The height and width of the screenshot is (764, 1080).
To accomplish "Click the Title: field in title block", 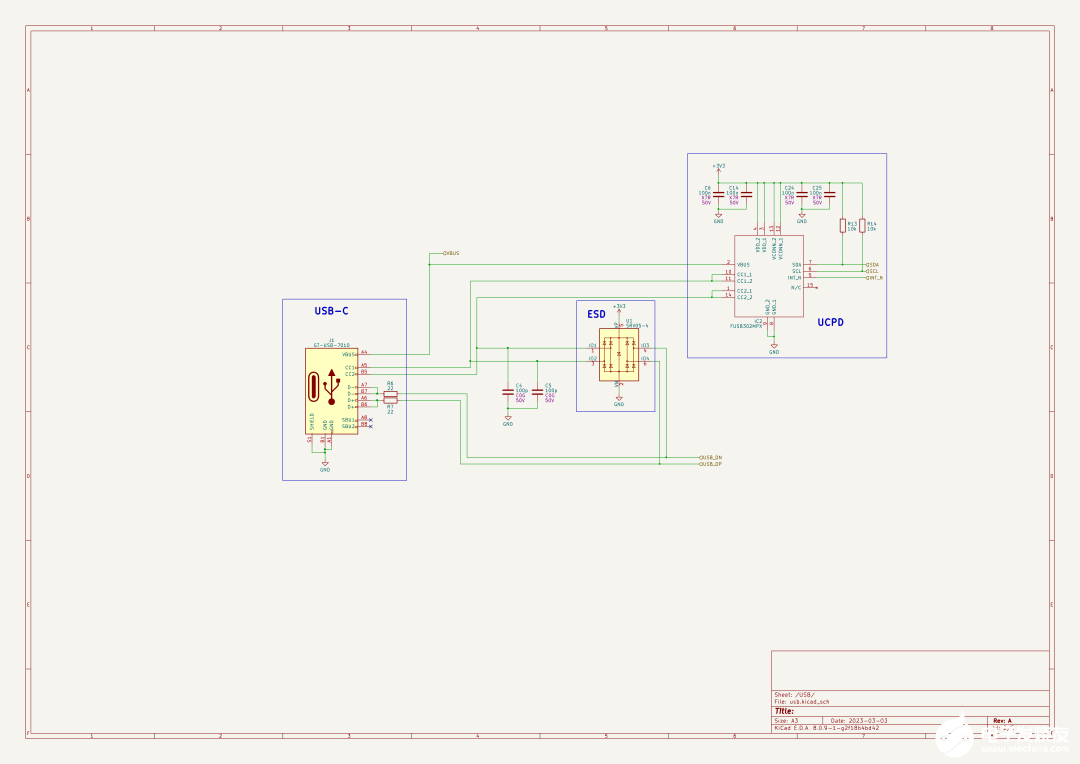I will [784, 711].
